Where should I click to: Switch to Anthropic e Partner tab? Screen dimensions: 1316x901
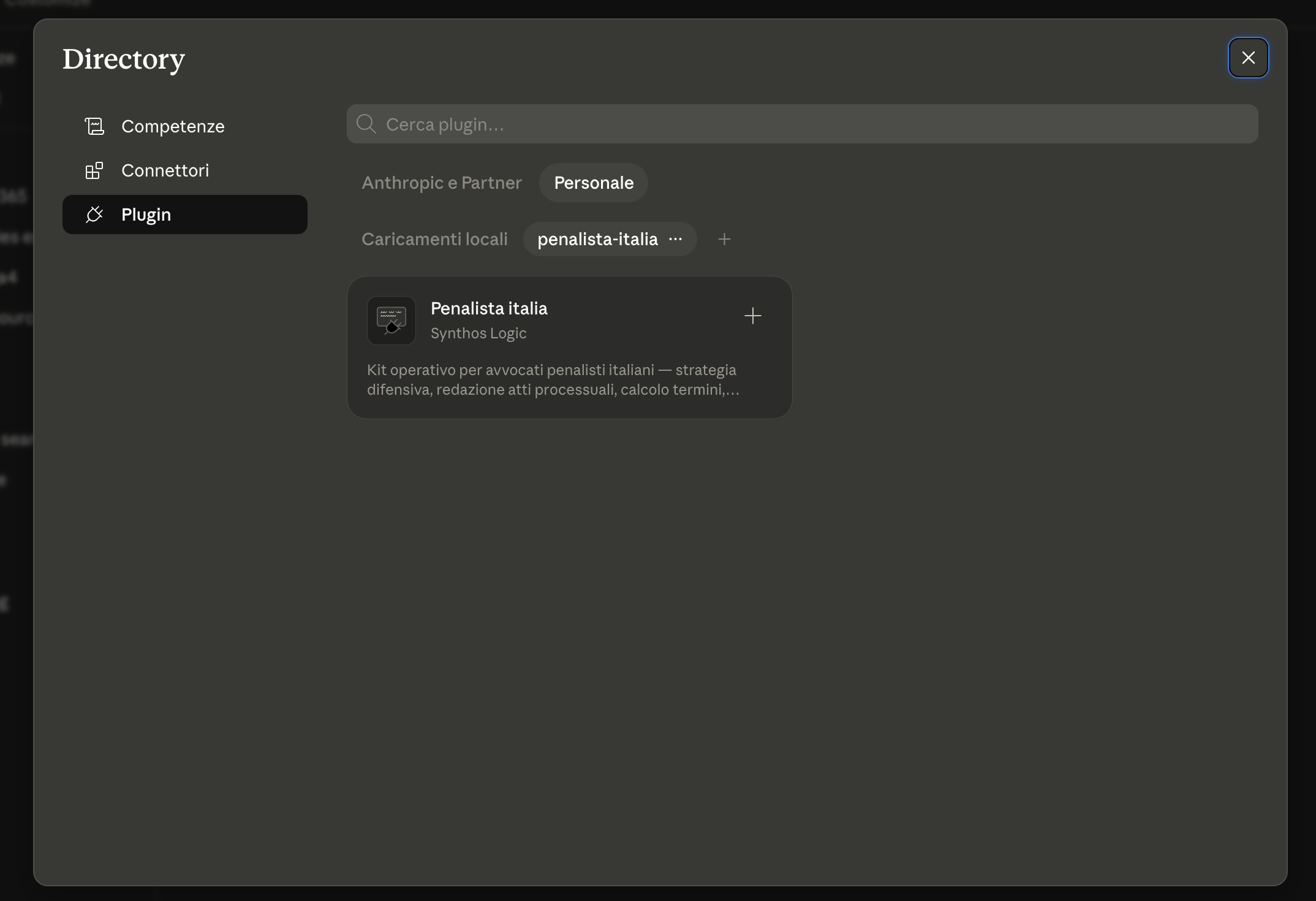(441, 183)
